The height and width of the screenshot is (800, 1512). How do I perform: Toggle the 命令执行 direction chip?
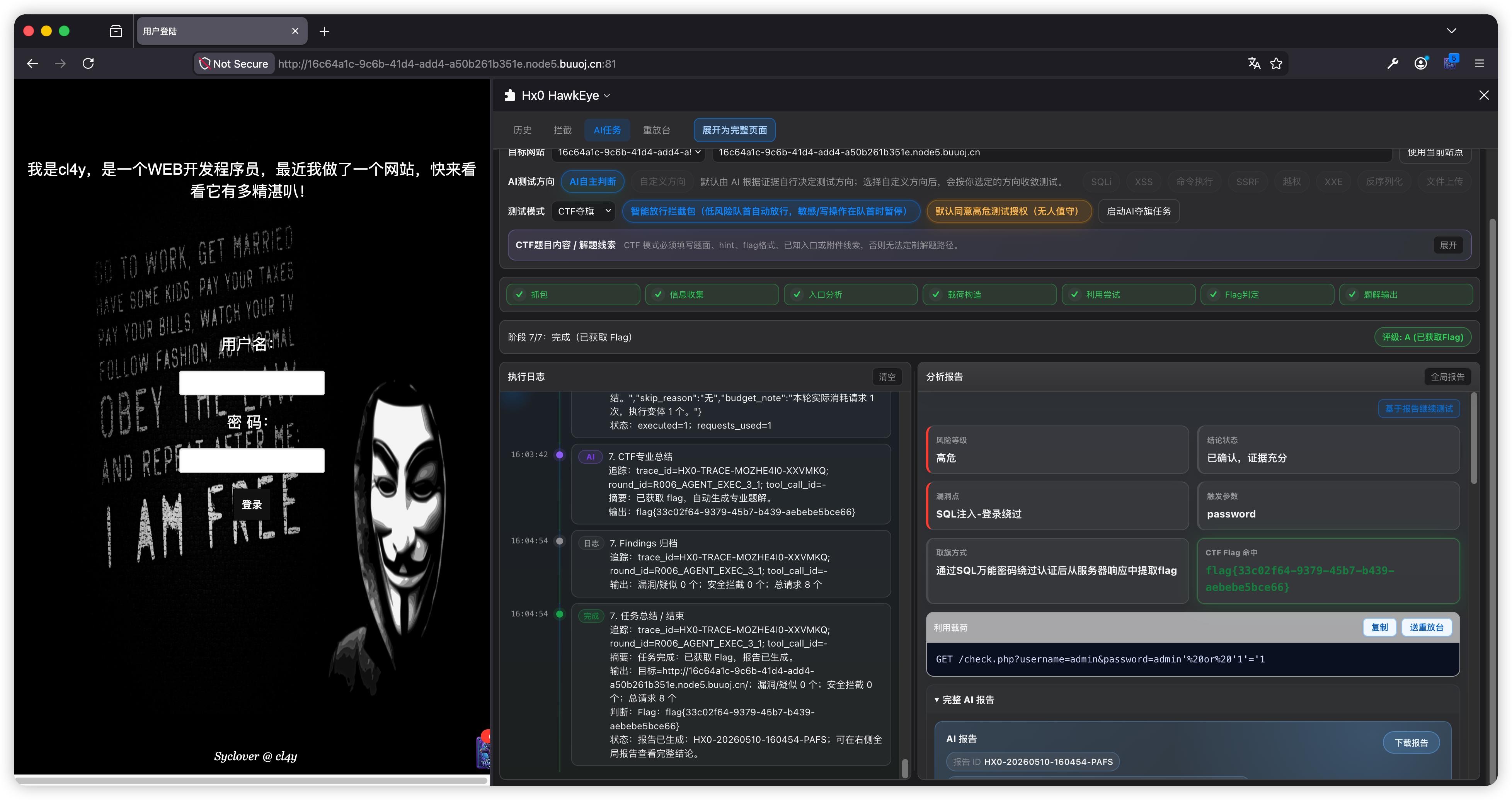click(1194, 182)
